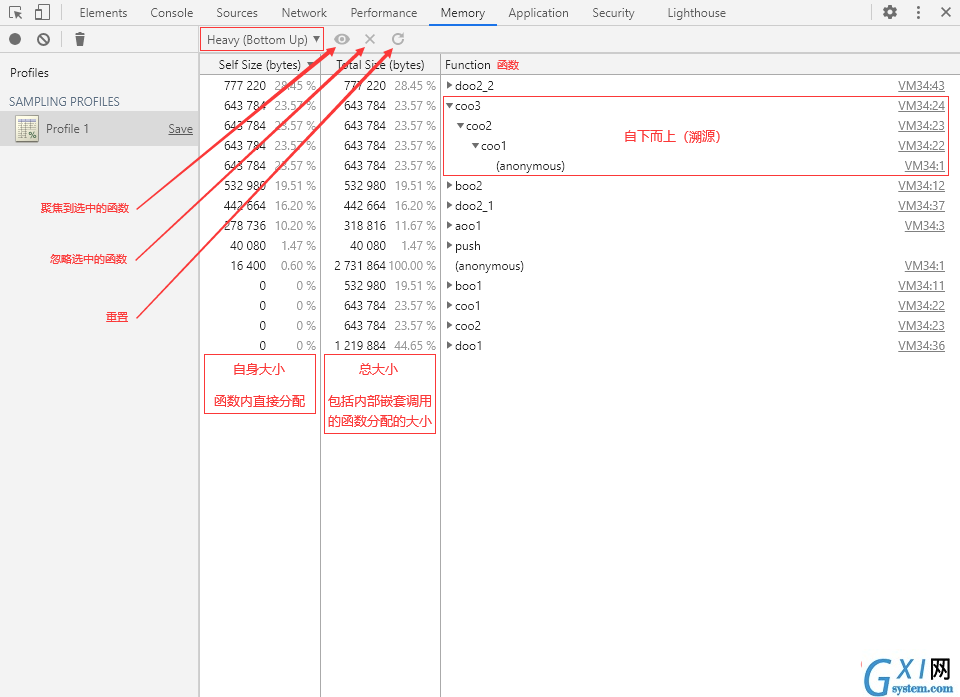Select the Memory tab
Image resolution: width=960 pixels, height=697 pixels.
click(463, 13)
